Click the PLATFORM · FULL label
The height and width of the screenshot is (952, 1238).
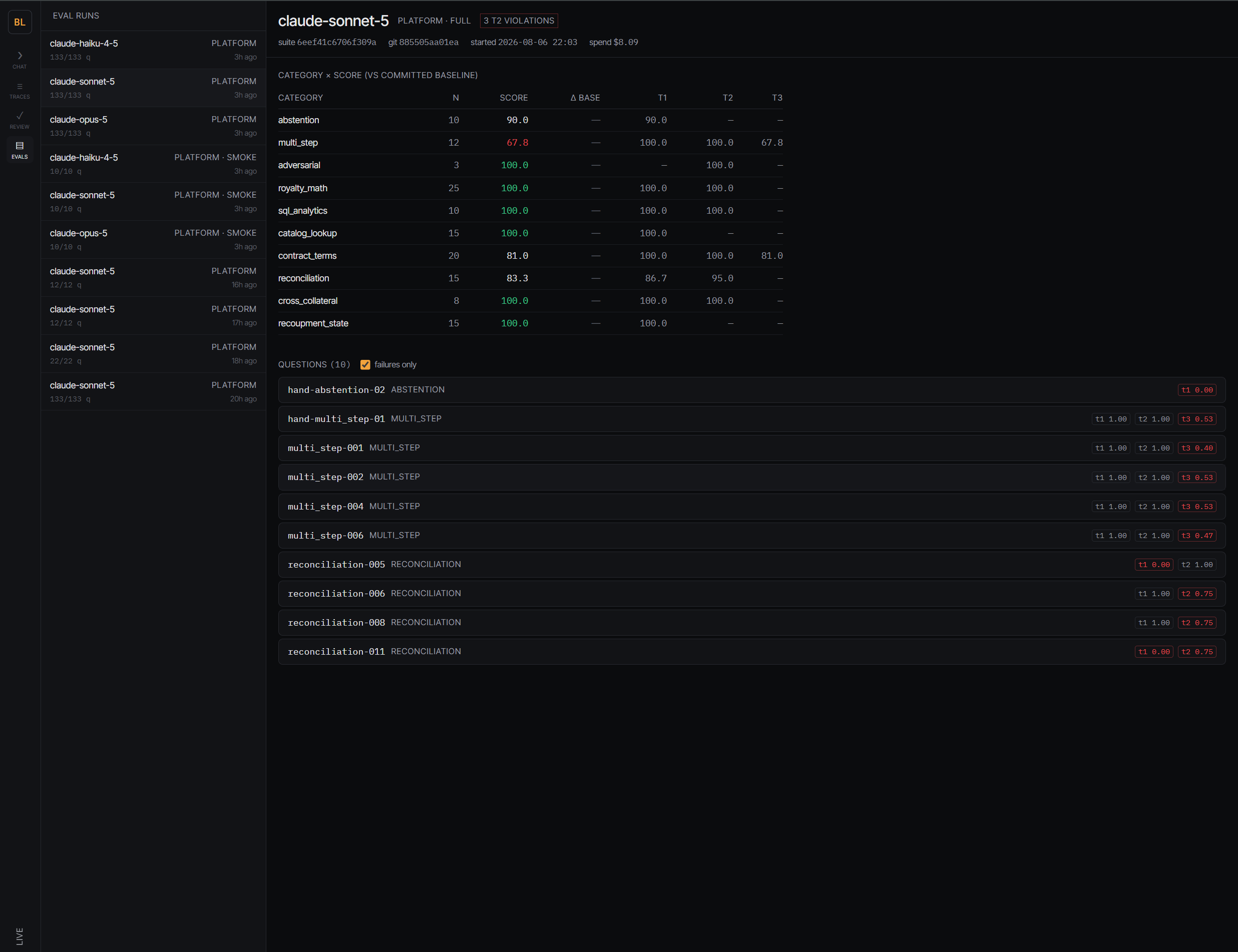coord(434,21)
